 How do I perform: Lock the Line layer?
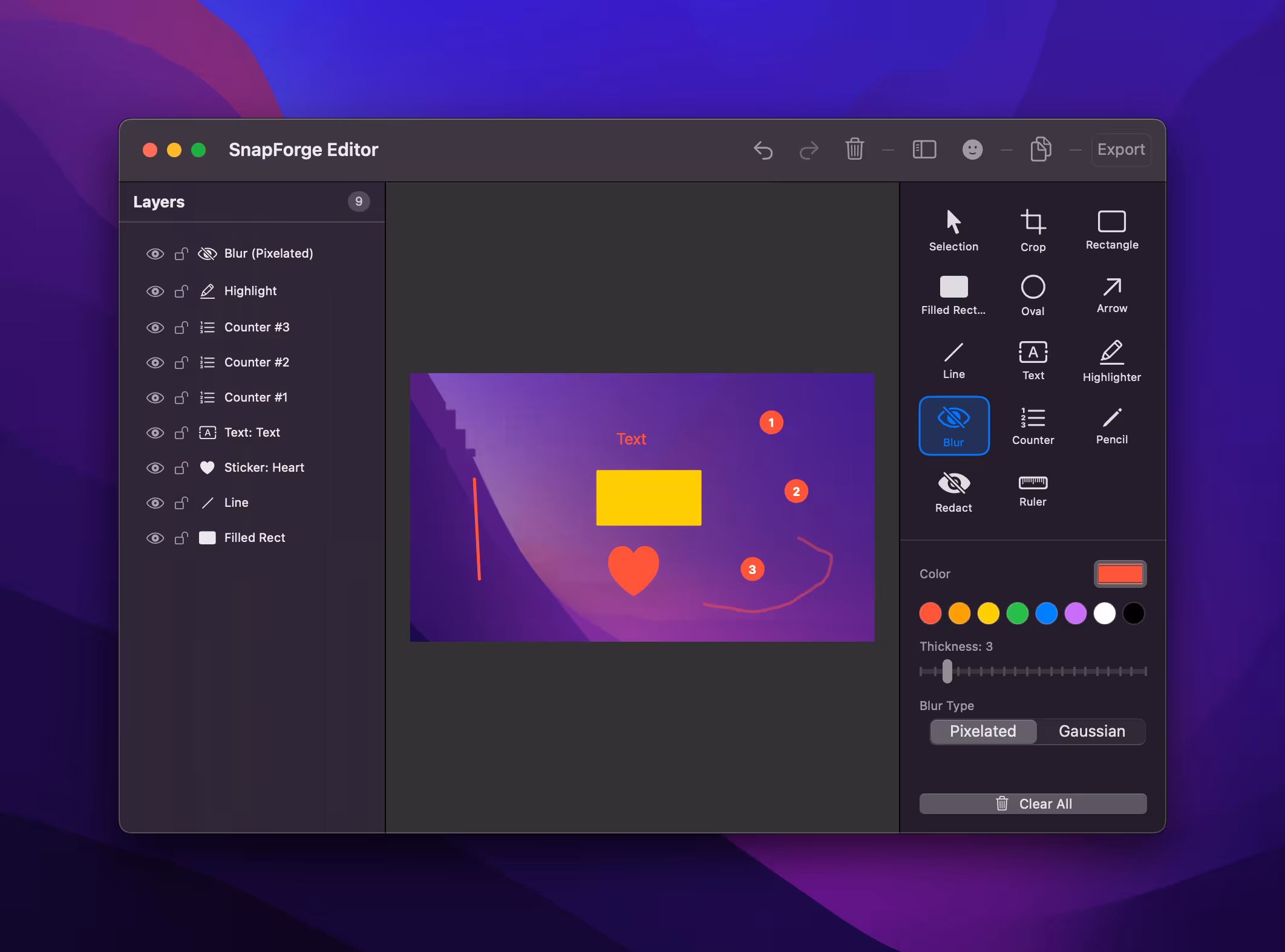point(181,503)
